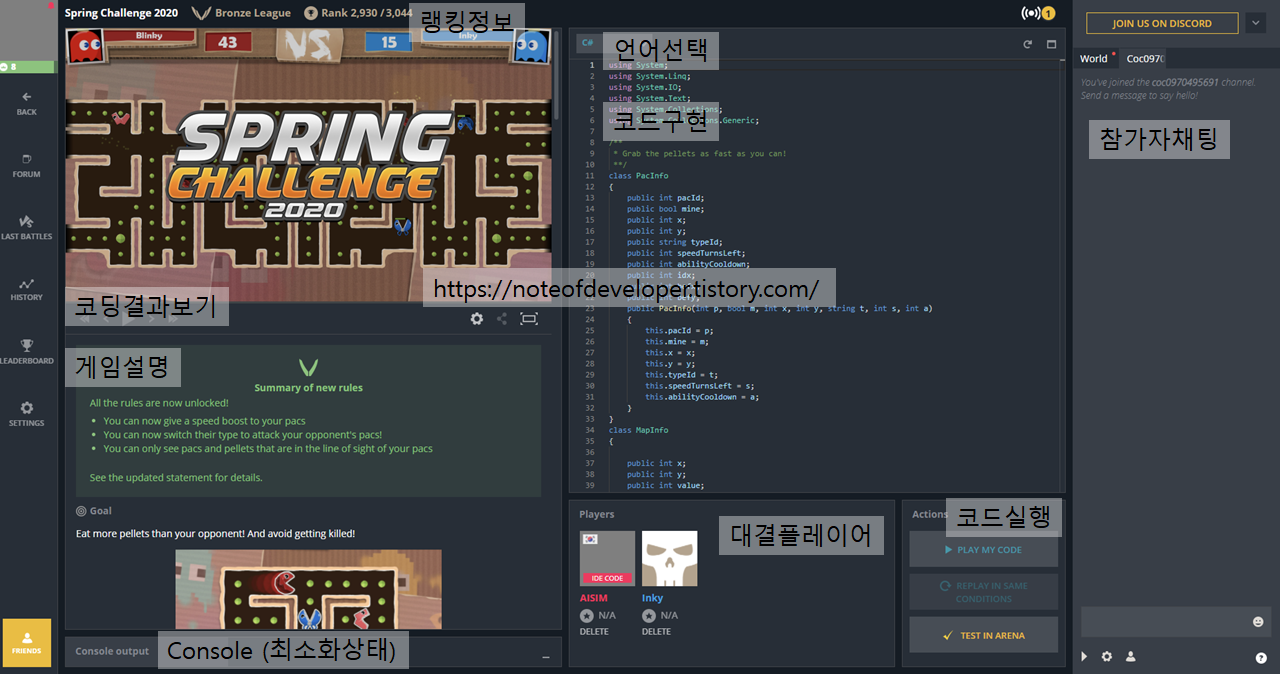Click the Summary of new rules heading

[x=308, y=388]
